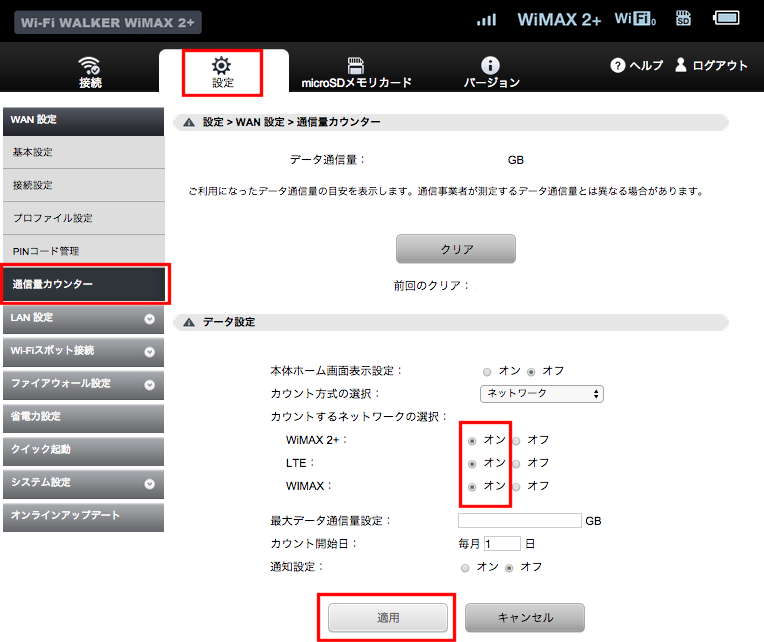Open the microSDメモリカード tab
Image resolution: width=764 pixels, height=642 pixels.
tap(356, 72)
